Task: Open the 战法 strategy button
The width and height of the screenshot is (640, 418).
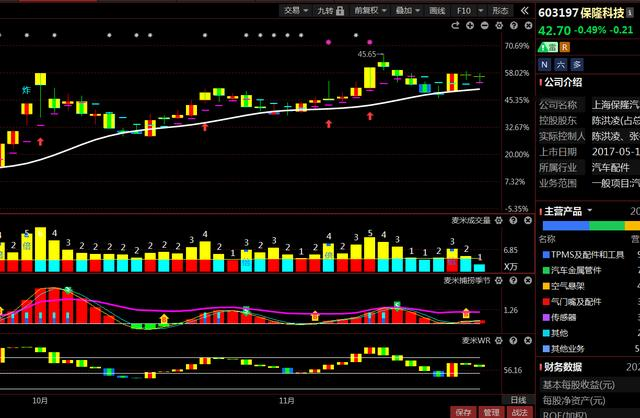Action: click(x=520, y=412)
